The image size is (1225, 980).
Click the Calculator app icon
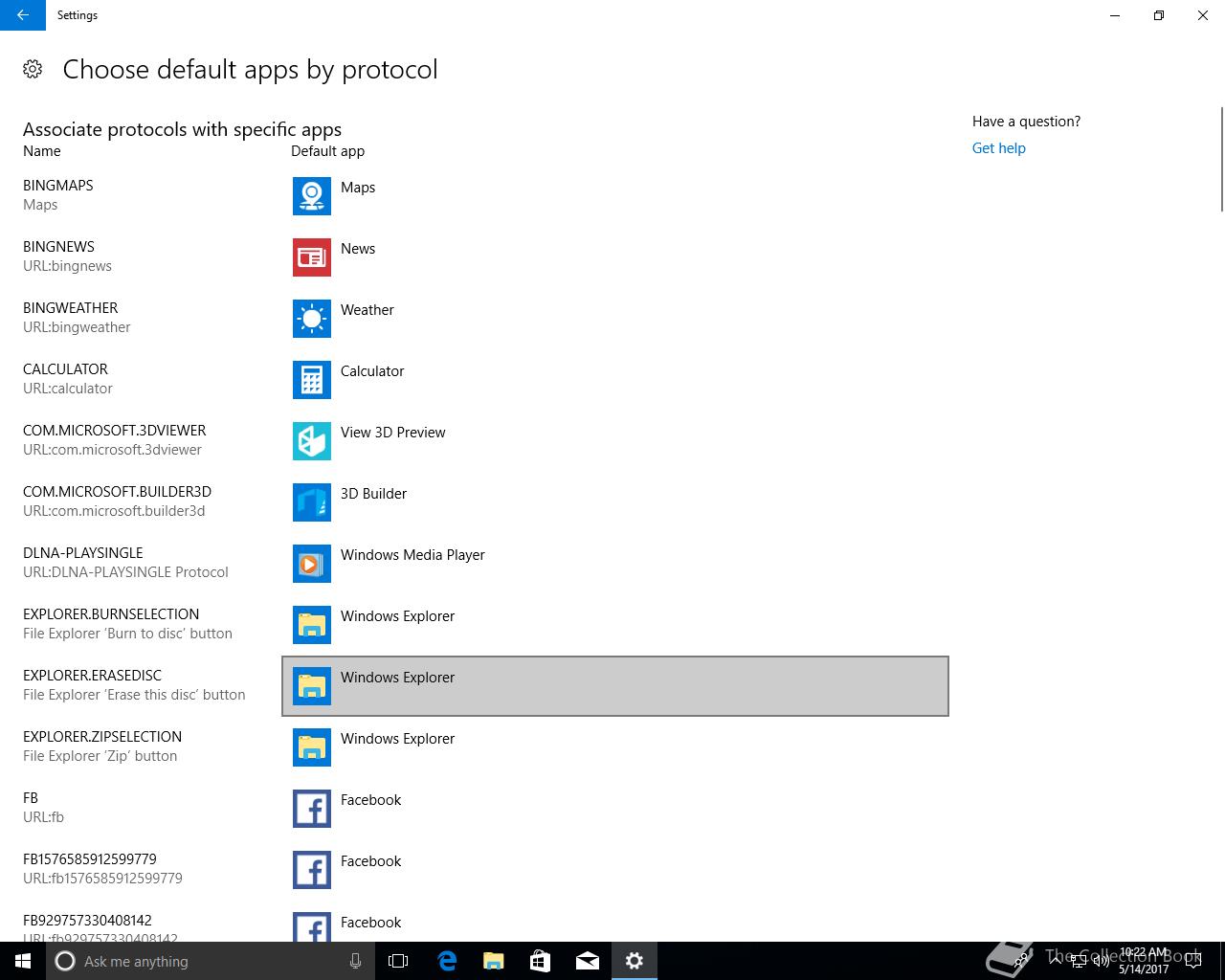click(312, 380)
